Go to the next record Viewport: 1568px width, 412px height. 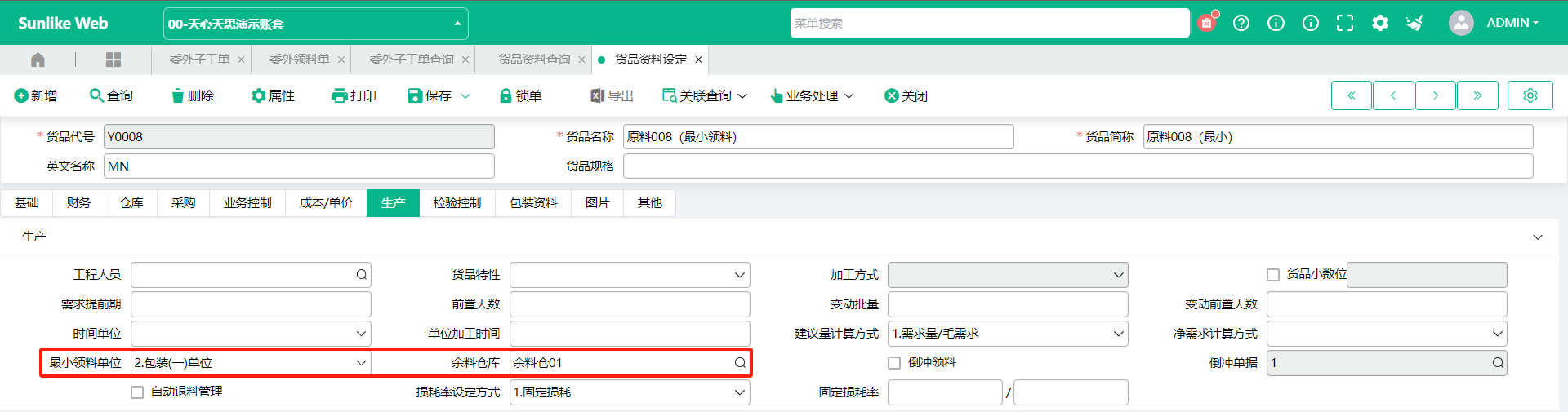(1436, 95)
